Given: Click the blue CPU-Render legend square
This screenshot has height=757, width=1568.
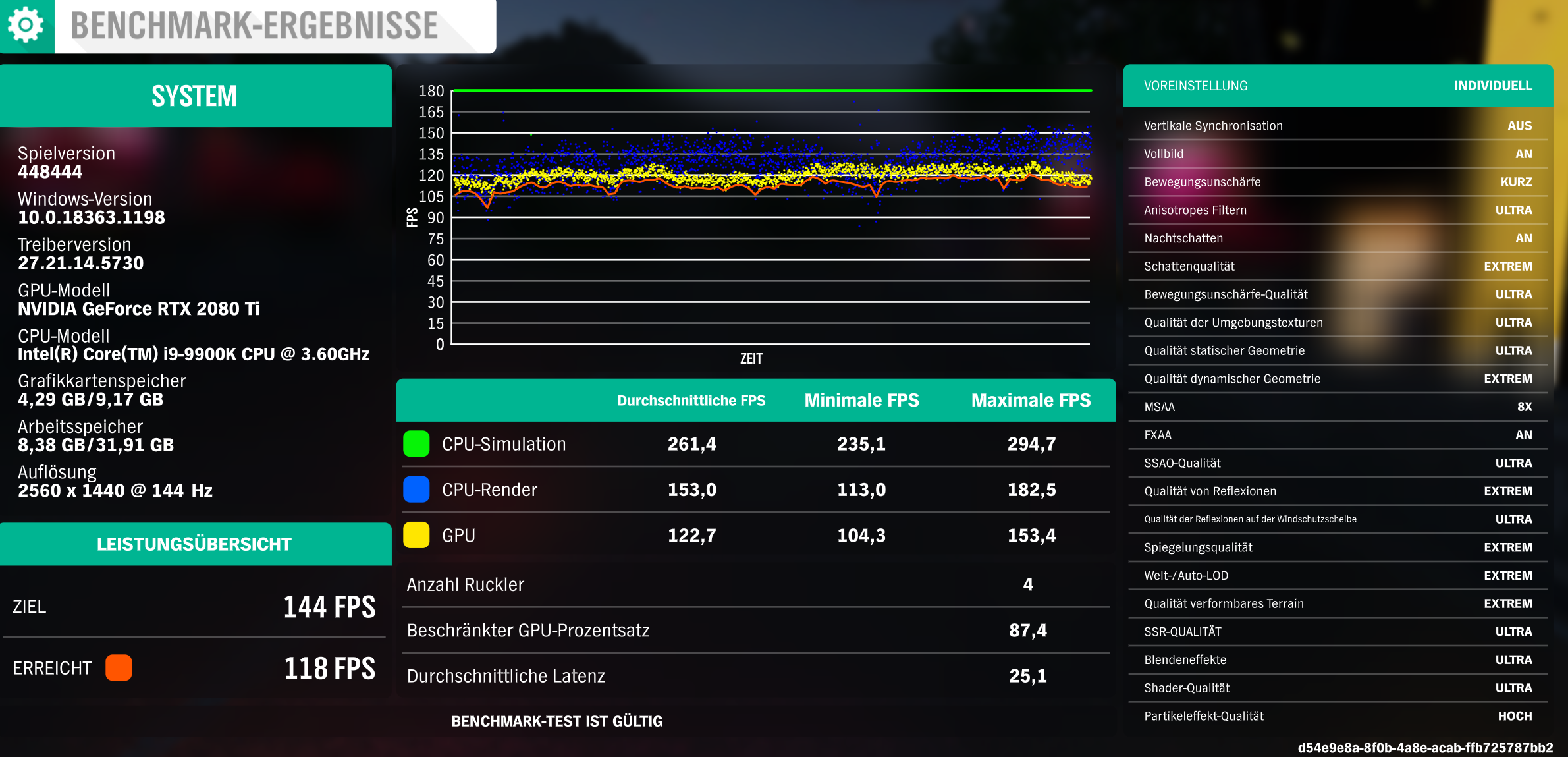Looking at the screenshot, I should point(416,490).
